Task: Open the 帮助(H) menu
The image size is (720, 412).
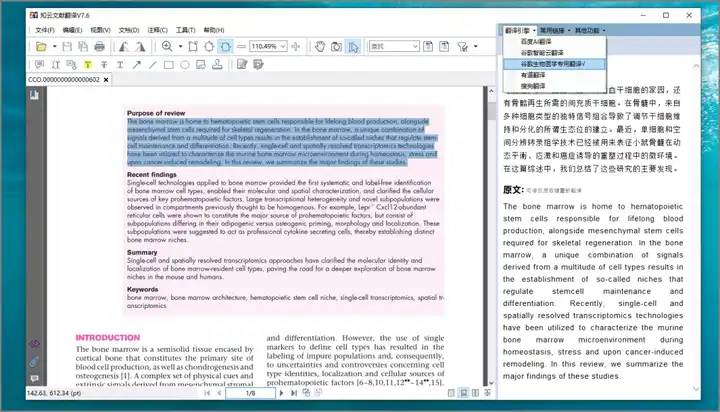Action: (x=214, y=30)
